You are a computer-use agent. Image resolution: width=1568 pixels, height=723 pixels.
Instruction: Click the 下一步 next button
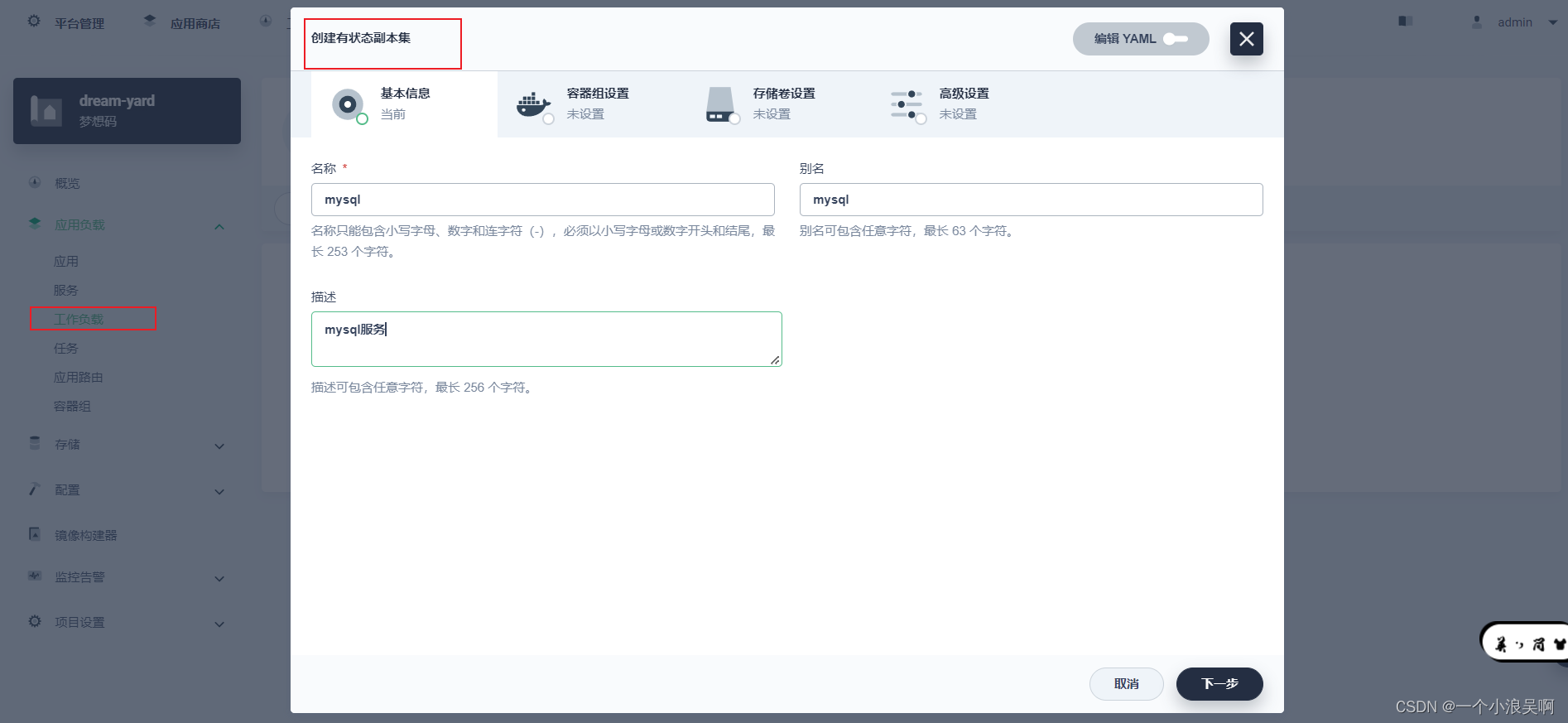pyautogui.click(x=1219, y=684)
